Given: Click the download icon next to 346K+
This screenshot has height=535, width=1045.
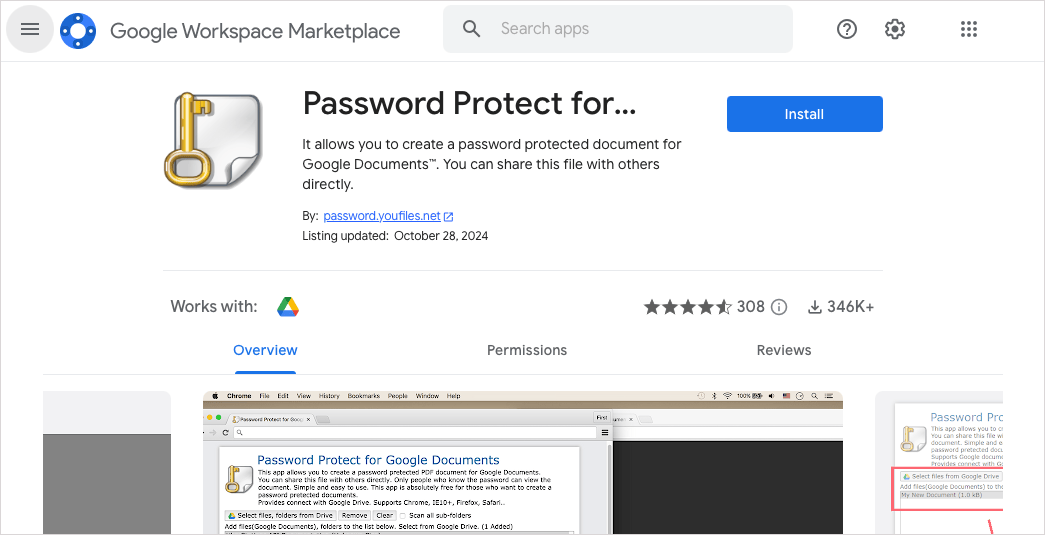Looking at the screenshot, I should tap(814, 307).
